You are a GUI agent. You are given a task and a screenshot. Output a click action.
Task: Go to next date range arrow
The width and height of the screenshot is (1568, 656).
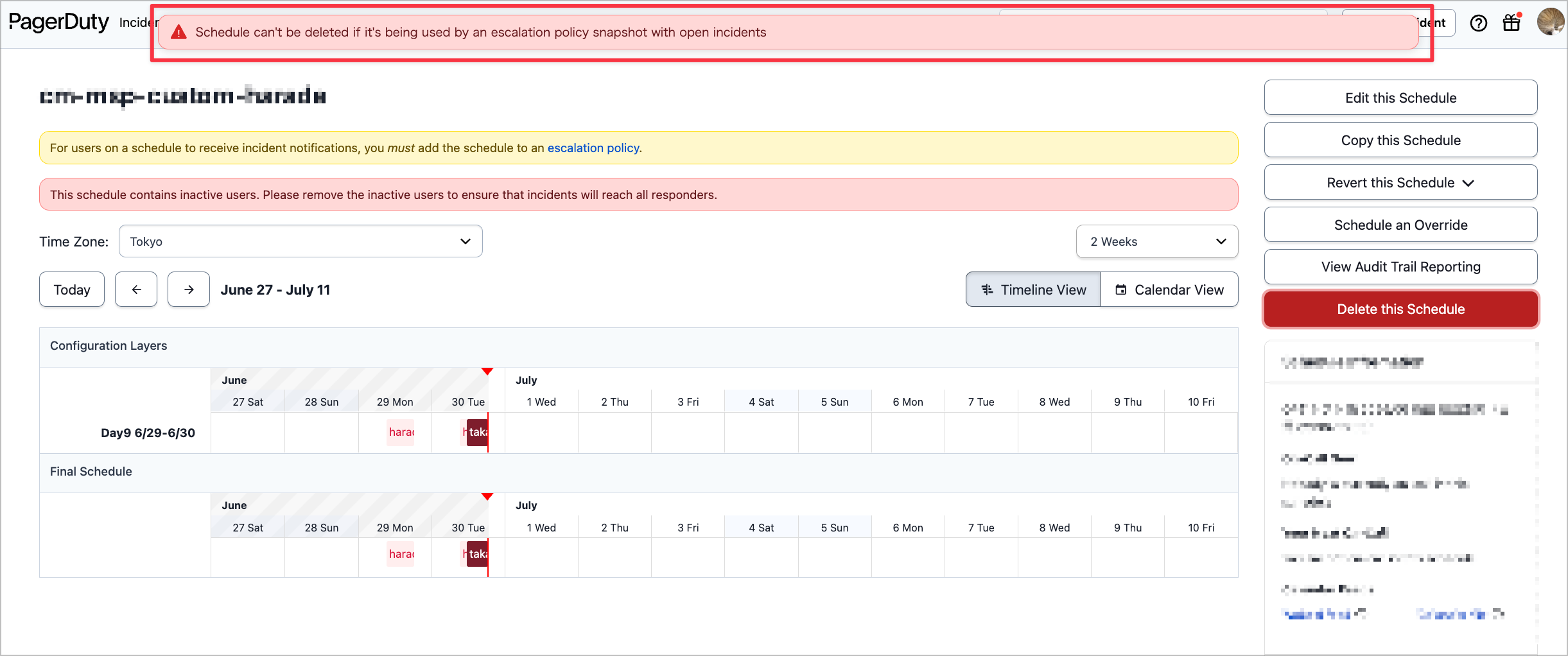coord(189,289)
